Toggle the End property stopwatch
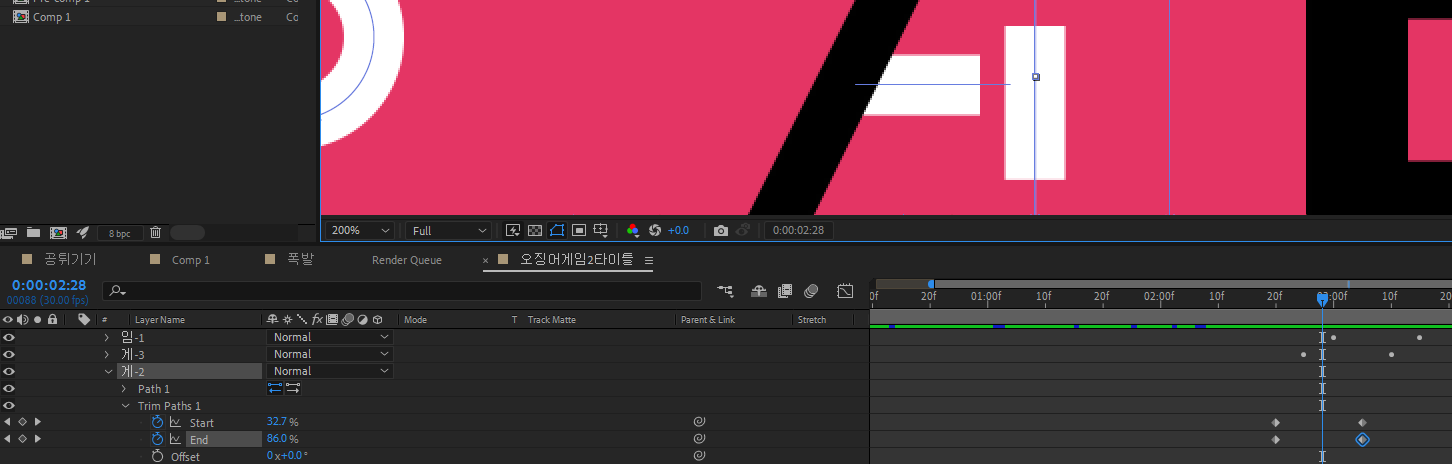 coord(157,439)
